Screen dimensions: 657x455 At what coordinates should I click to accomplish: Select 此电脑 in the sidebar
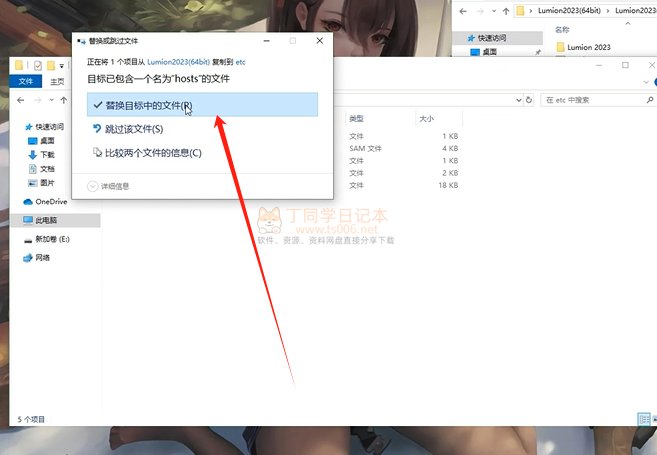pos(55,220)
